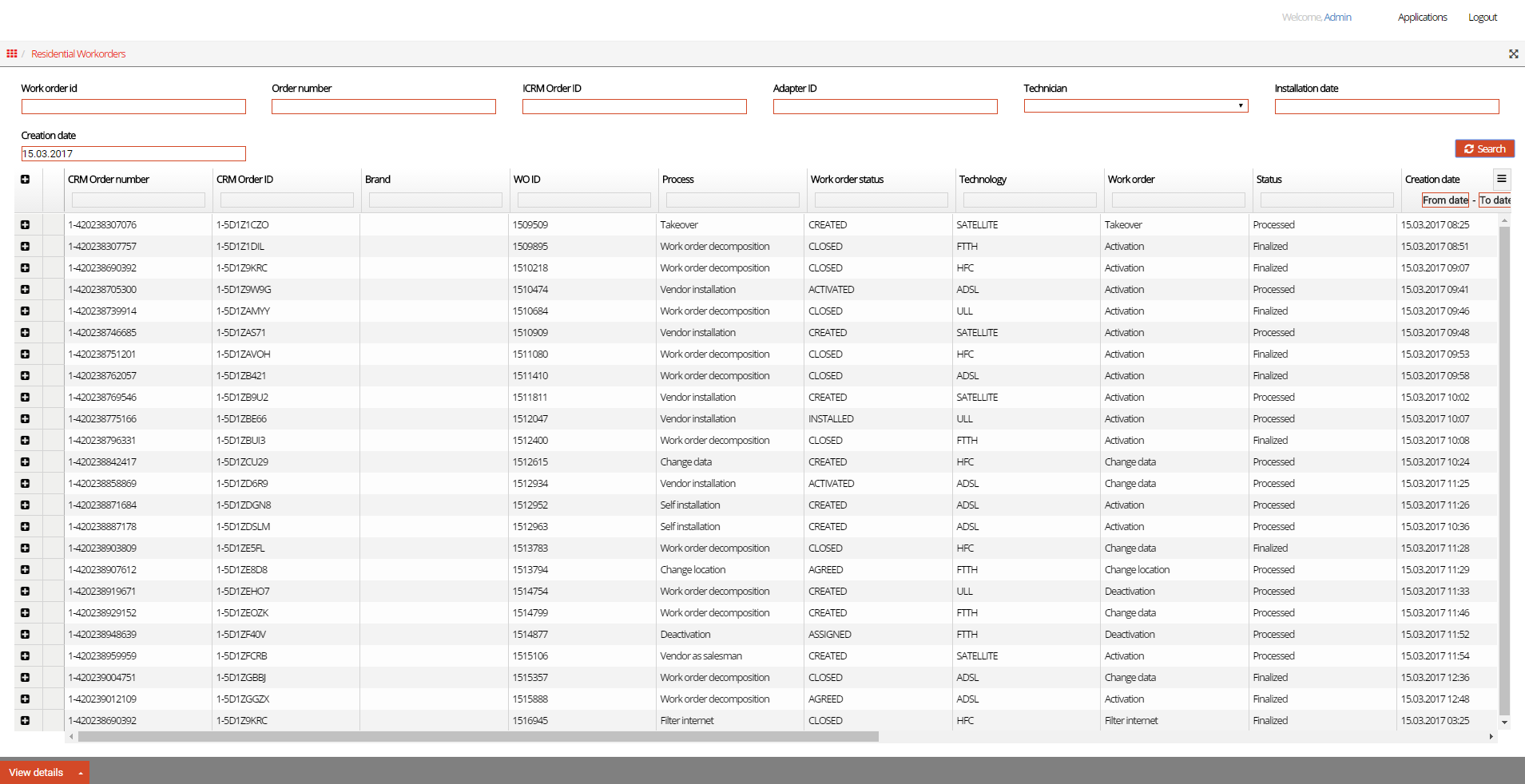
Task: Click scroll-right arrow of horizontal scrollbar
Action: [x=1491, y=737]
